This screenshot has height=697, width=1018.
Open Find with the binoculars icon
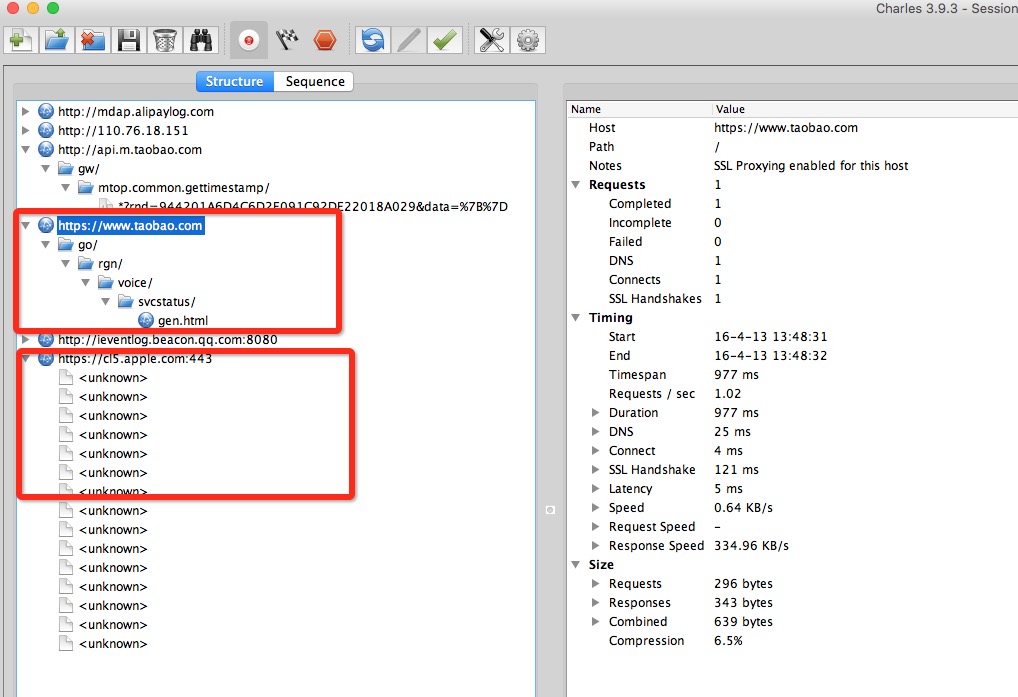200,40
